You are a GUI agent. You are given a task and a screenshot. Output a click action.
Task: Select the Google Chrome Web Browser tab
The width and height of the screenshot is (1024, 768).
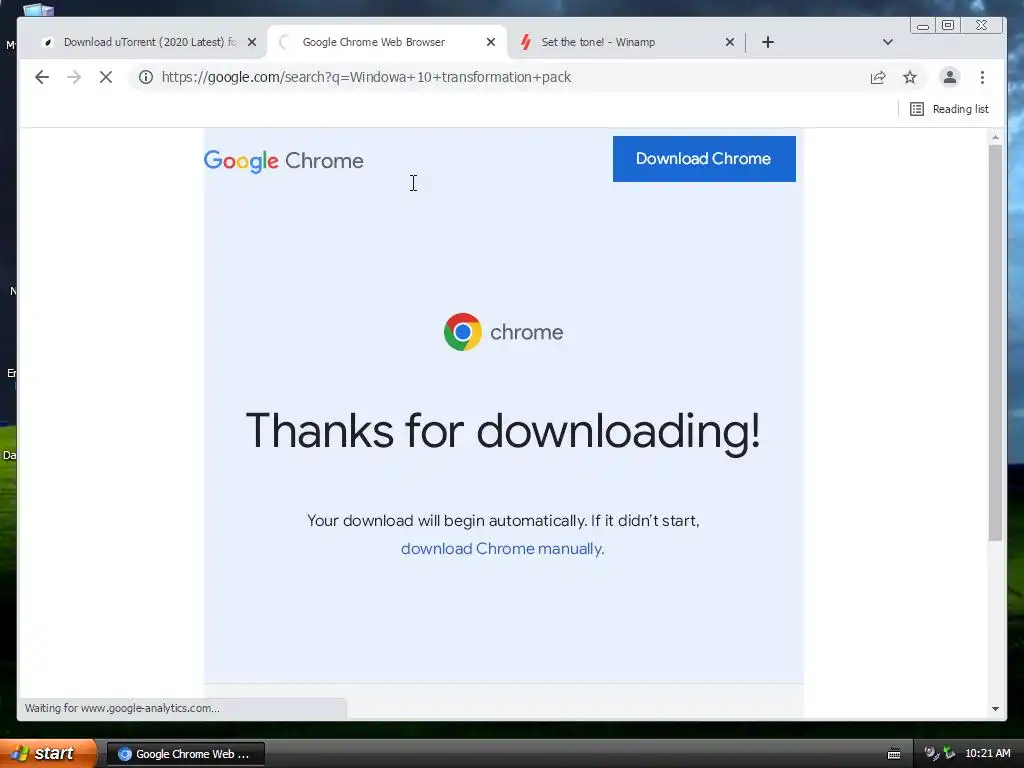(388, 42)
